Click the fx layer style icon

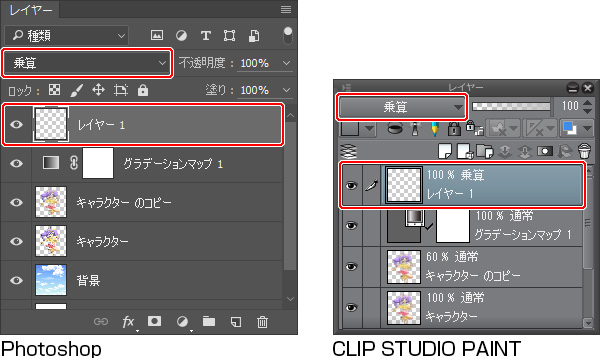(128, 322)
